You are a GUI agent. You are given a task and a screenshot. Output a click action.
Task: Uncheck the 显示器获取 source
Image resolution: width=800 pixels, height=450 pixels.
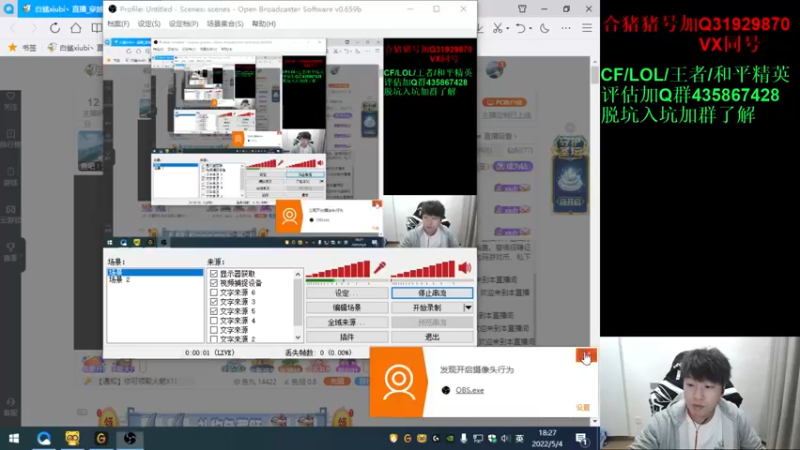click(214, 274)
